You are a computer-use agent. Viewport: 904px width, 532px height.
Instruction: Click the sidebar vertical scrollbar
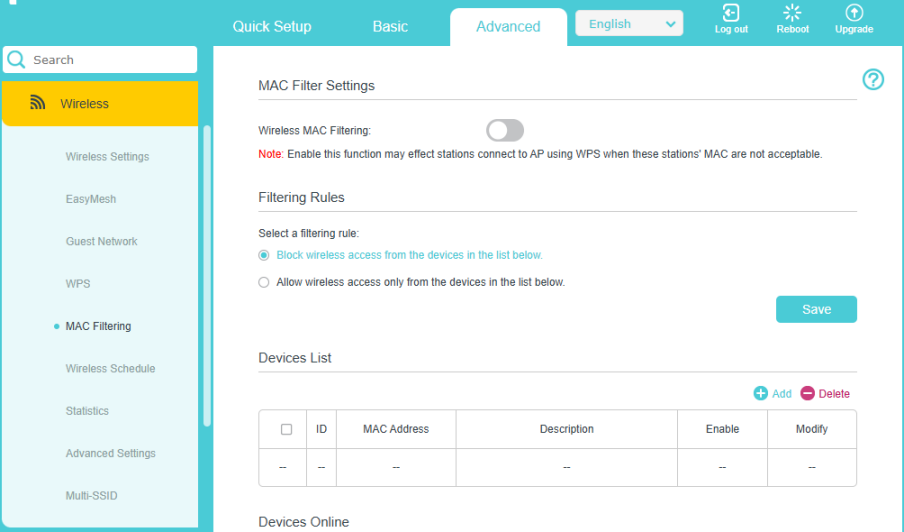point(207,276)
